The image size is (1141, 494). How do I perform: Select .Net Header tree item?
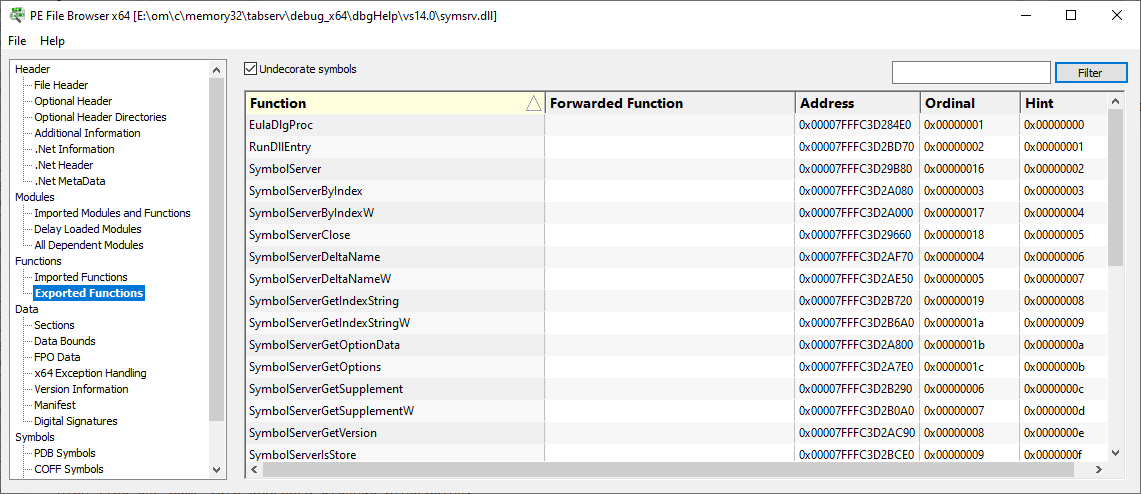pos(63,165)
